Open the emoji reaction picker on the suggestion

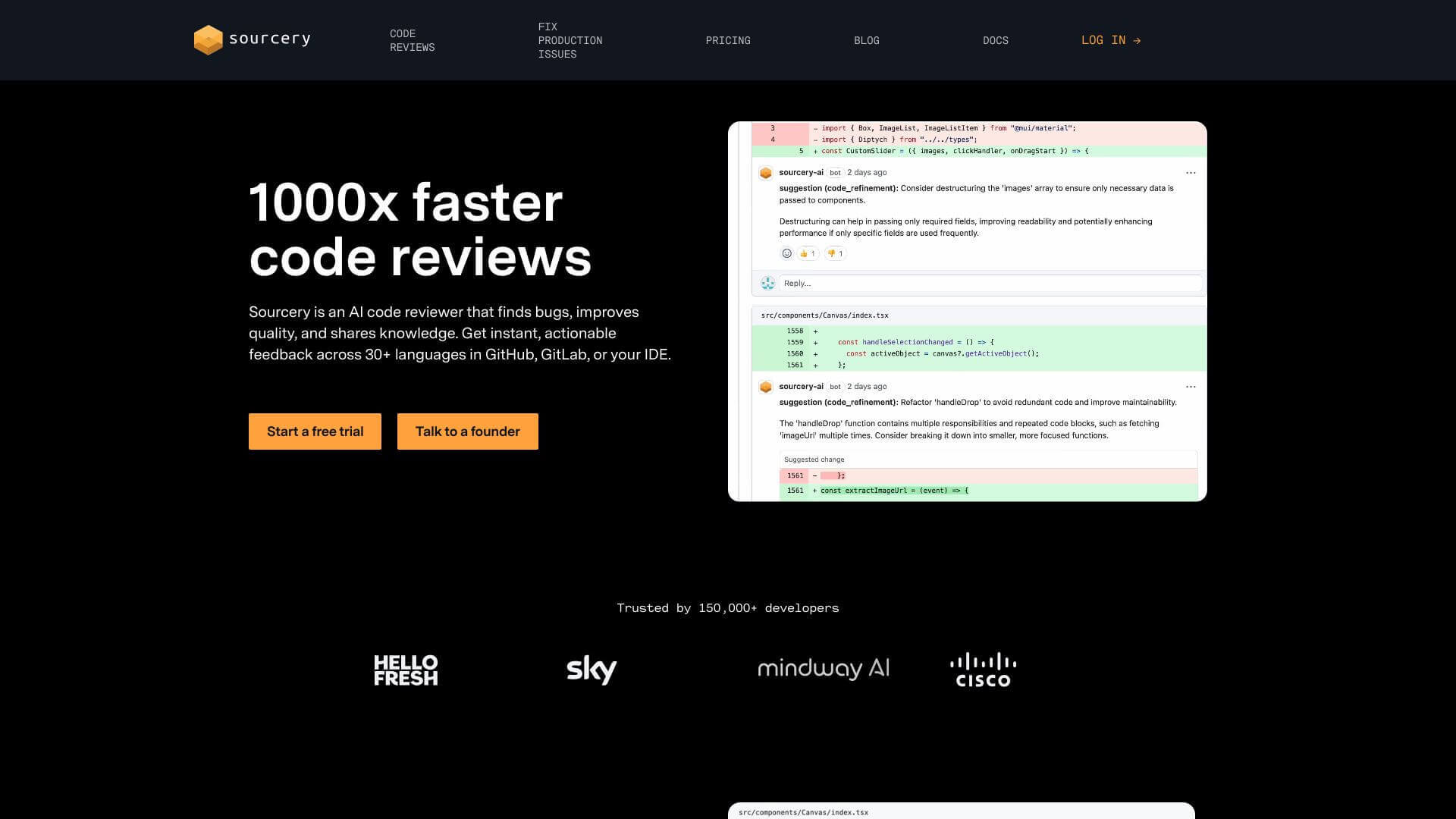tap(786, 253)
